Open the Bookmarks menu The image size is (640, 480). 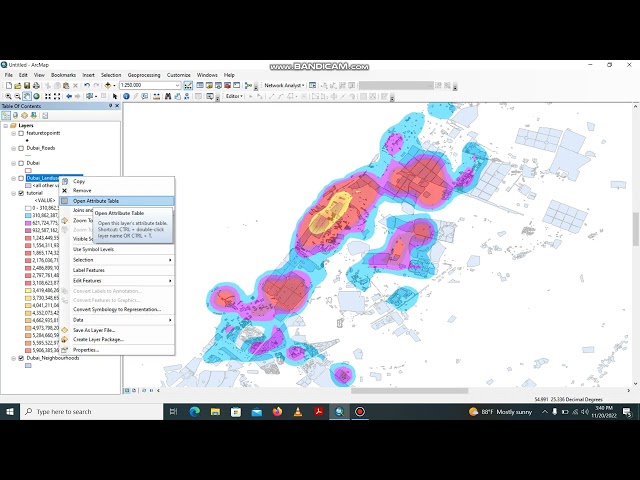[63, 75]
